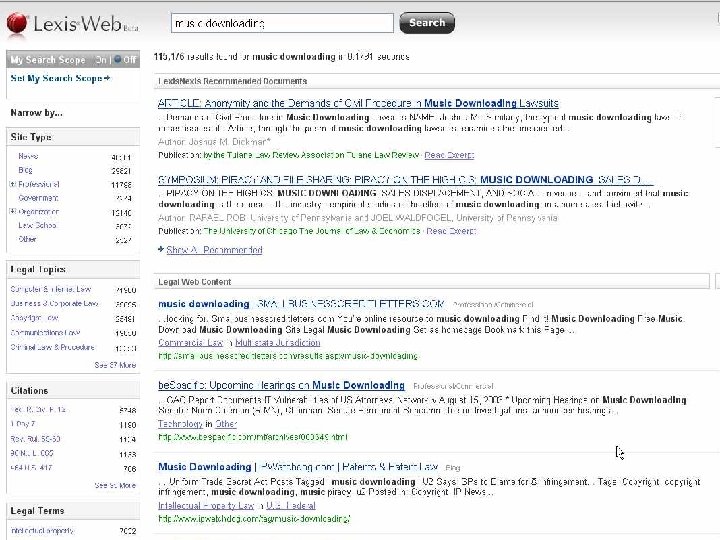Read Excerpt for Tulane Law Review article
Image resolution: width=720 pixels, height=540 pixels.
(x=449, y=155)
